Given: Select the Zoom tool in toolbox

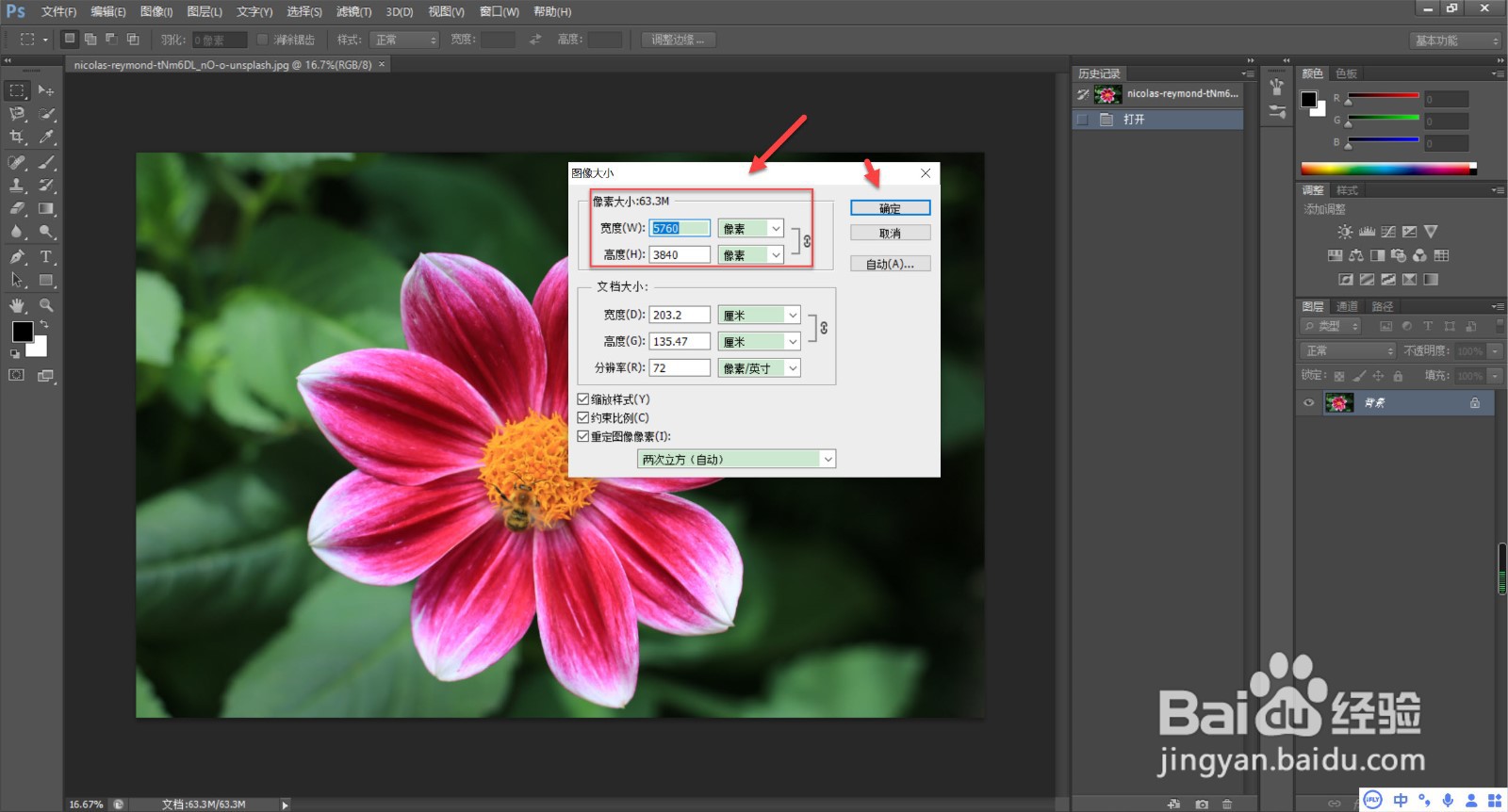Looking at the screenshot, I should [46, 305].
